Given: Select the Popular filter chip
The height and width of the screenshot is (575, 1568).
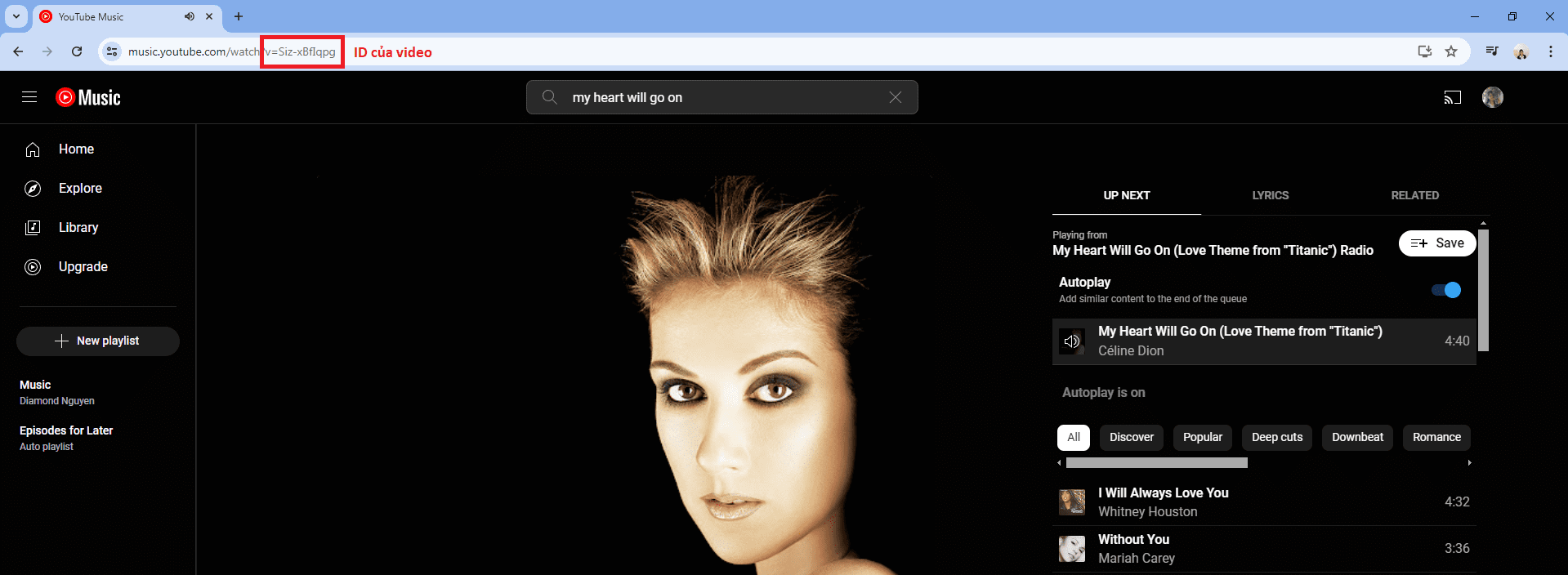Looking at the screenshot, I should pyautogui.click(x=1203, y=438).
